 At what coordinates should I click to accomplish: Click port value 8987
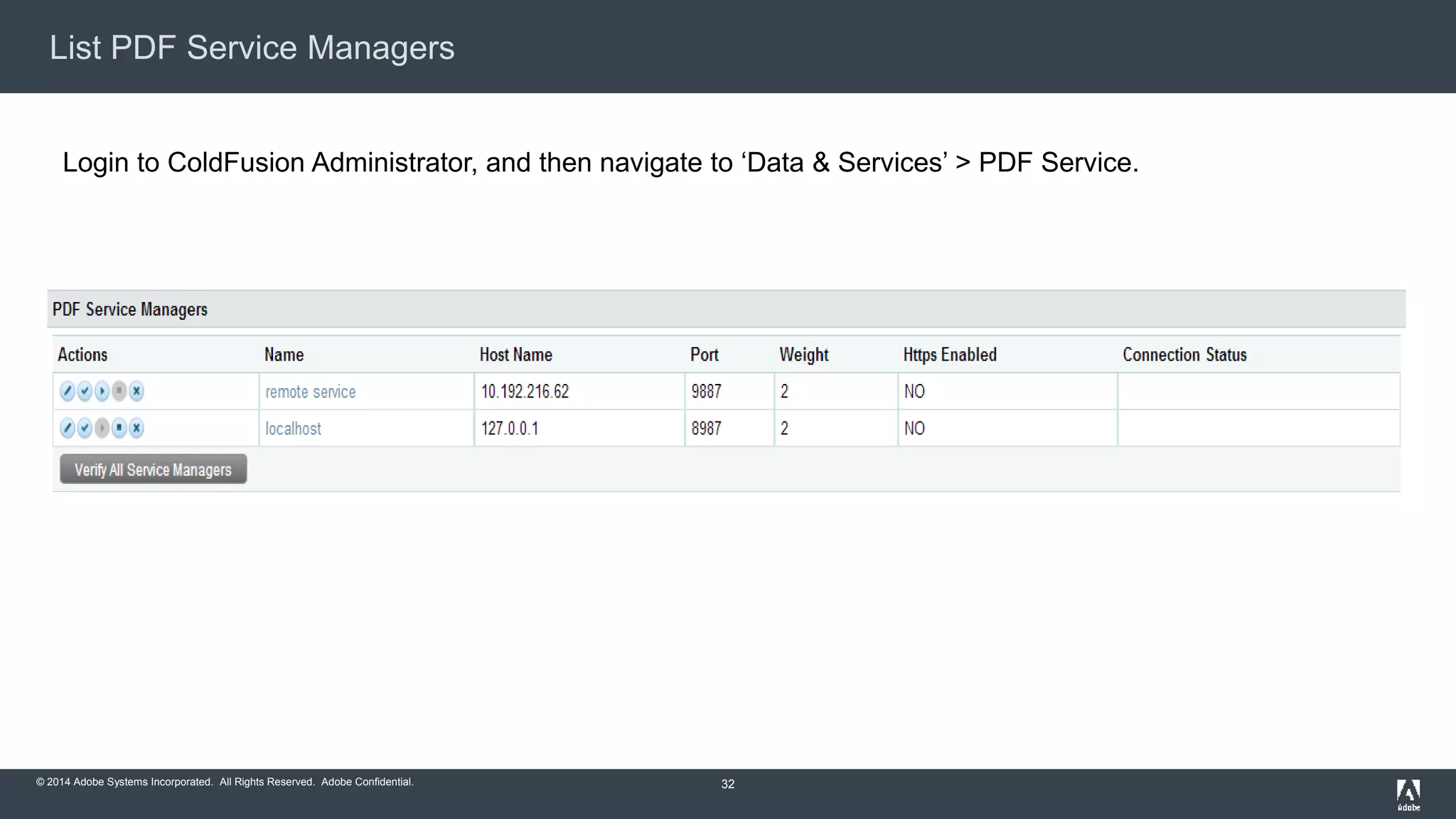707,429
